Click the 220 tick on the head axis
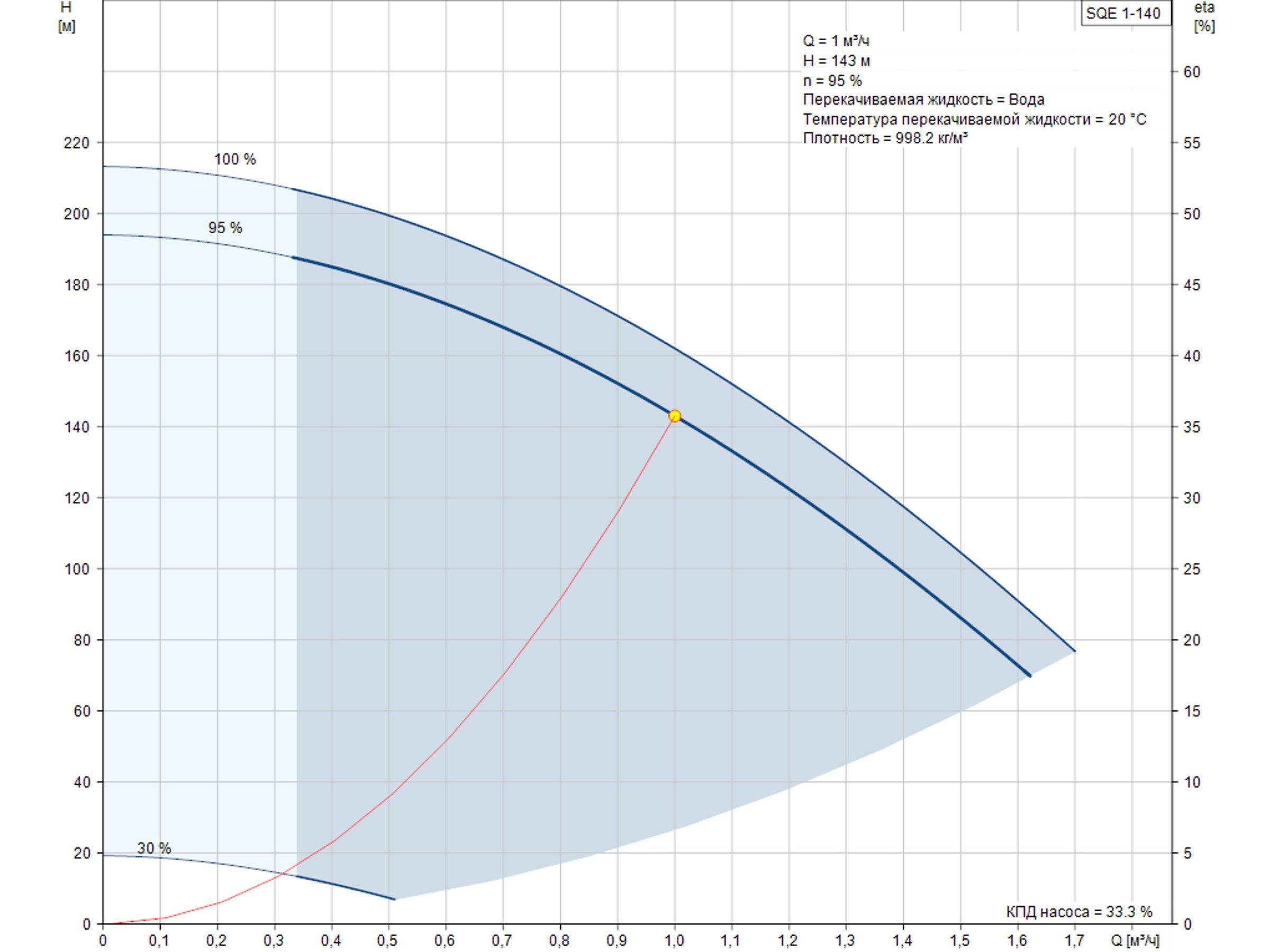 click(x=77, y=143)
